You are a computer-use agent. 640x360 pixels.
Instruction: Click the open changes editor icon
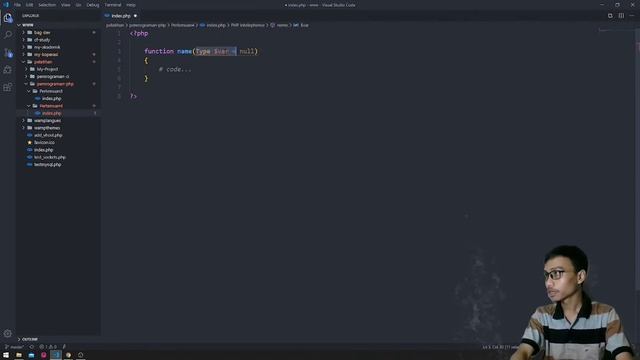[x=610, y=16]
